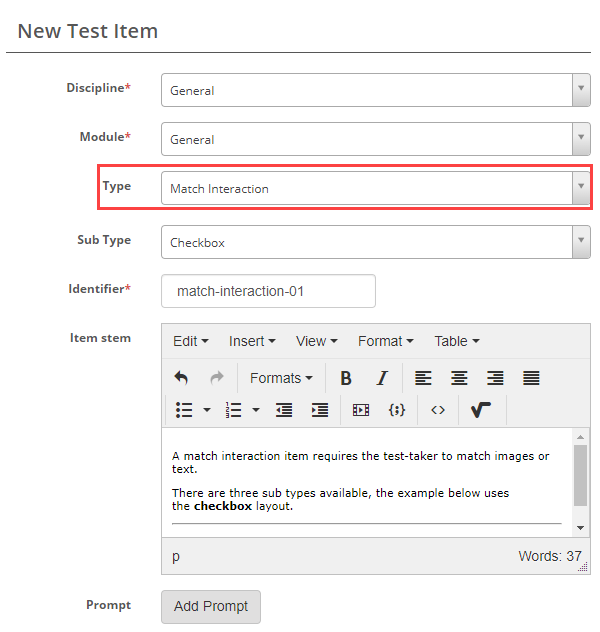Image resolution: width=600 pixels, height=632 pixels.
Task: Open the Table menu in editor
Action: (x=456, y=341)
